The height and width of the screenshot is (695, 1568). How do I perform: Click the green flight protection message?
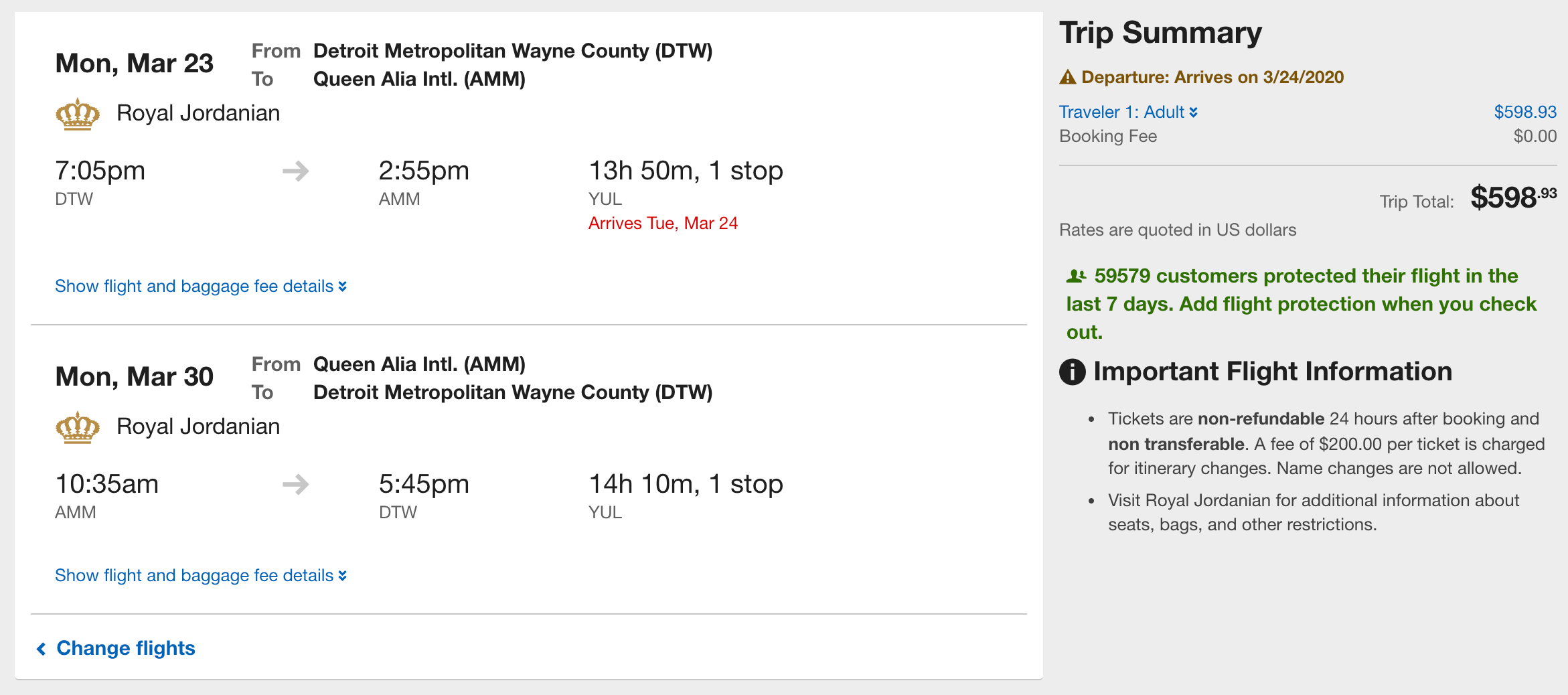click(x=1301, y=304)
